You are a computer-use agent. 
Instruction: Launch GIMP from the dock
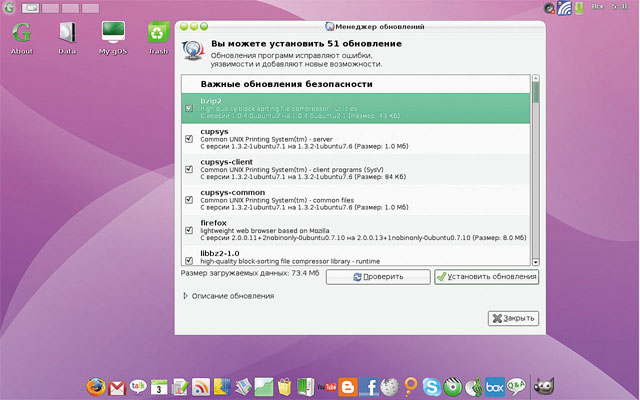tap(544, 386)
